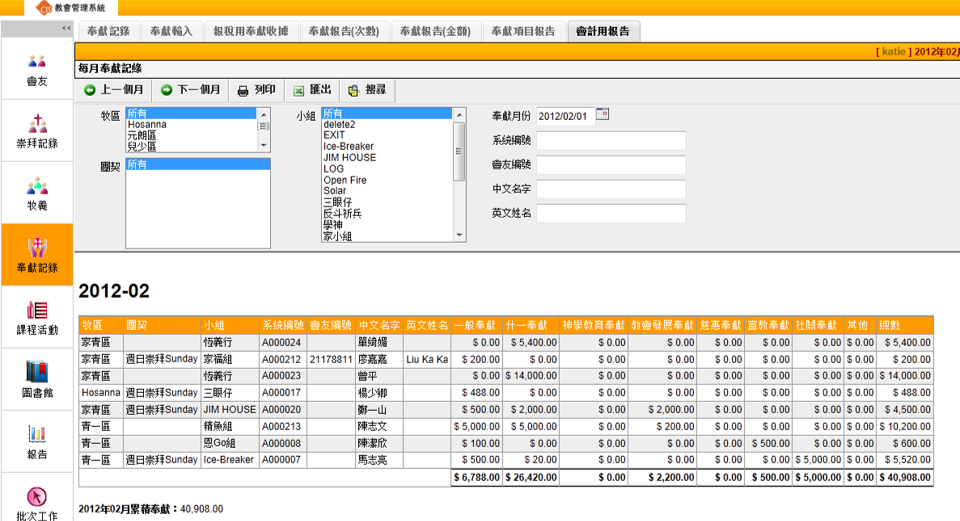Click the katie user label
The image size is (960, 521).
[893, 51]
